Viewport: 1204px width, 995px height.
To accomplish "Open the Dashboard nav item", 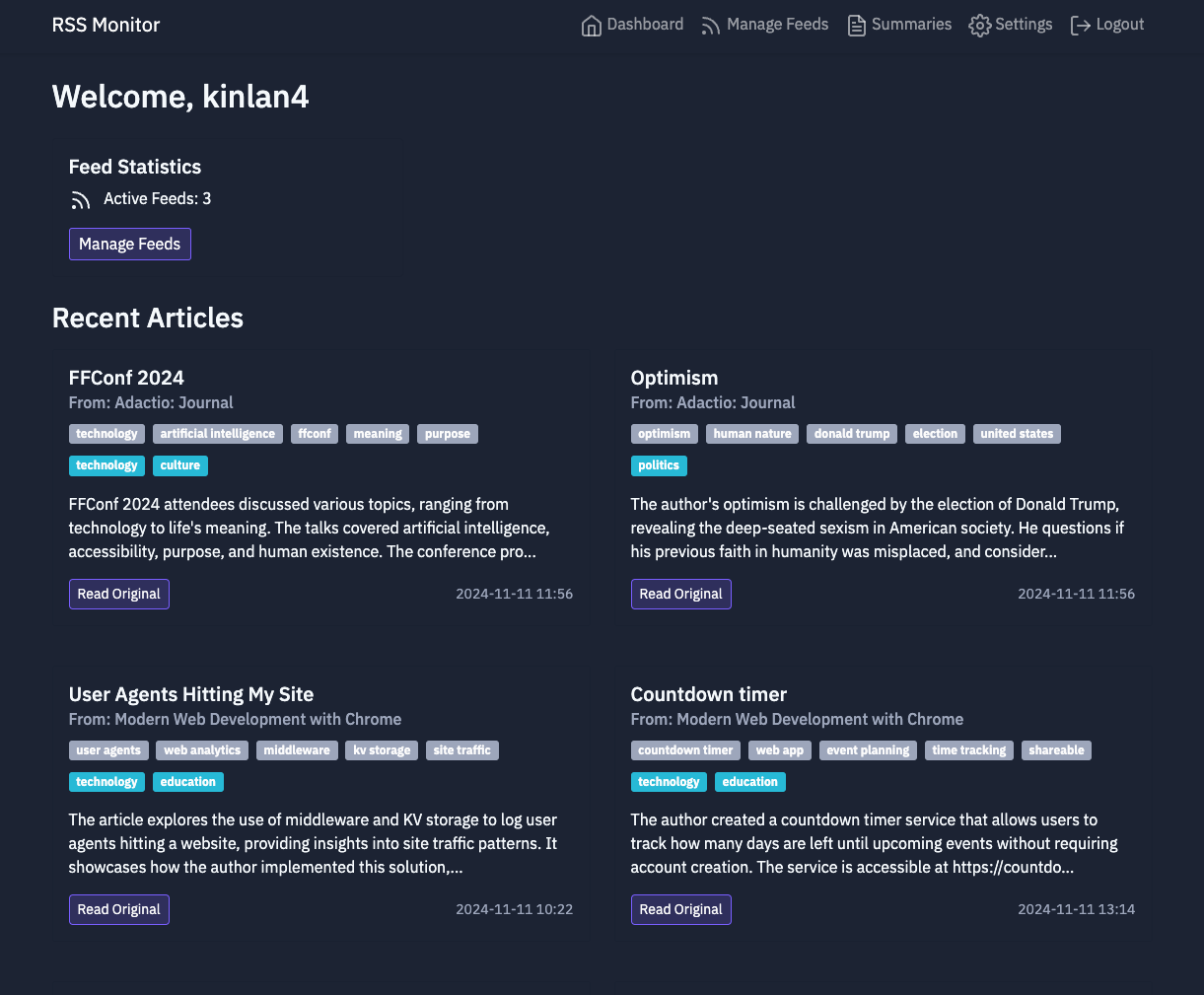I will [x=632, y=25].
